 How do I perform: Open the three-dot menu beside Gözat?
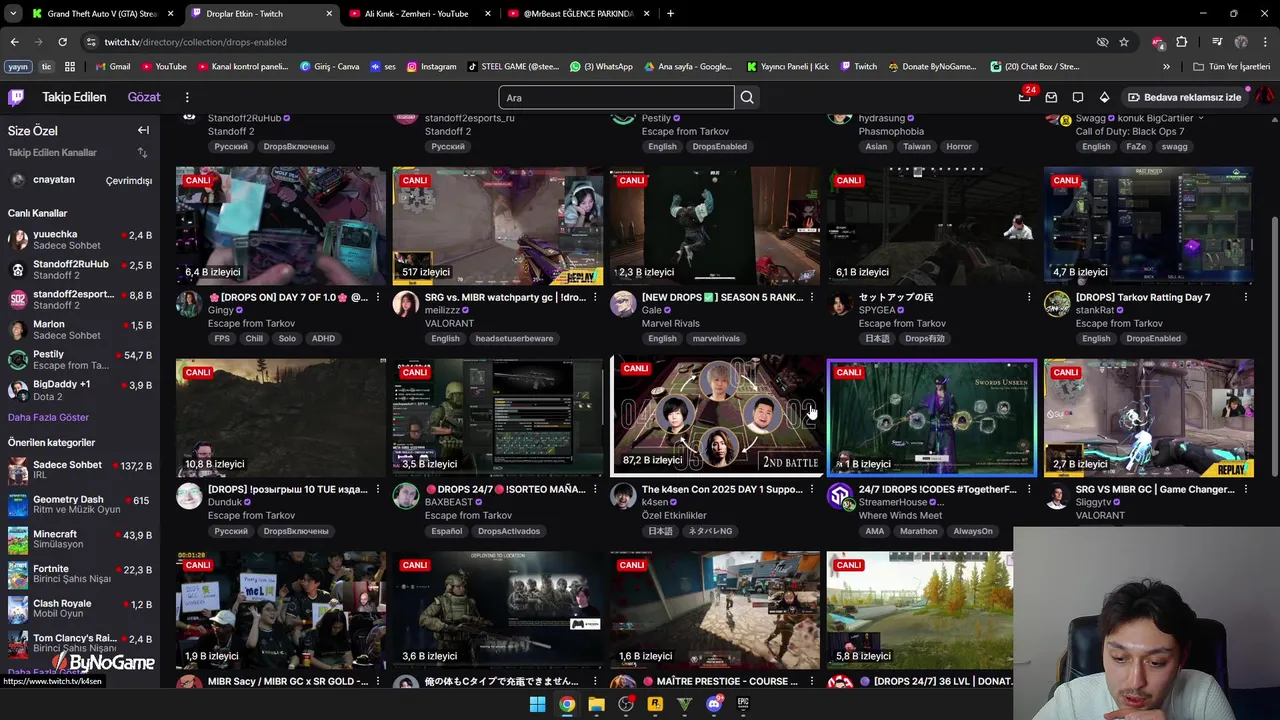(x=187, y=97)
